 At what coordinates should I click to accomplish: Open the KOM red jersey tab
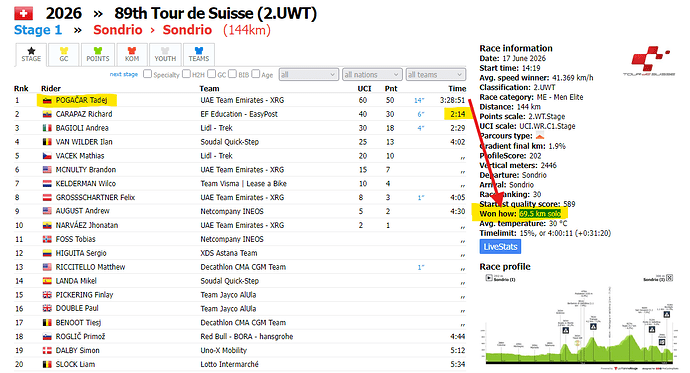132,55
